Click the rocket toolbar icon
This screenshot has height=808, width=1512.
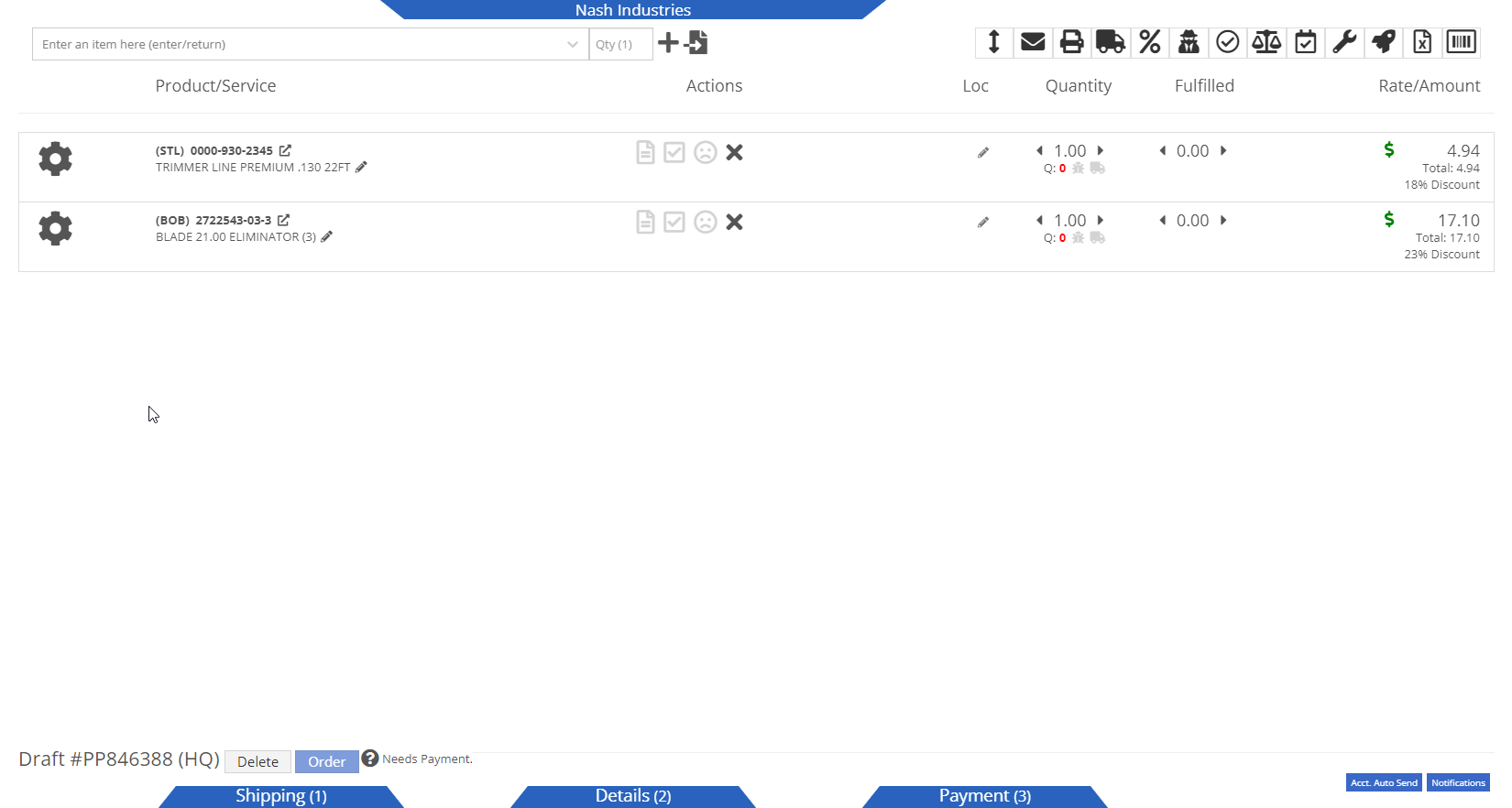1384,42
